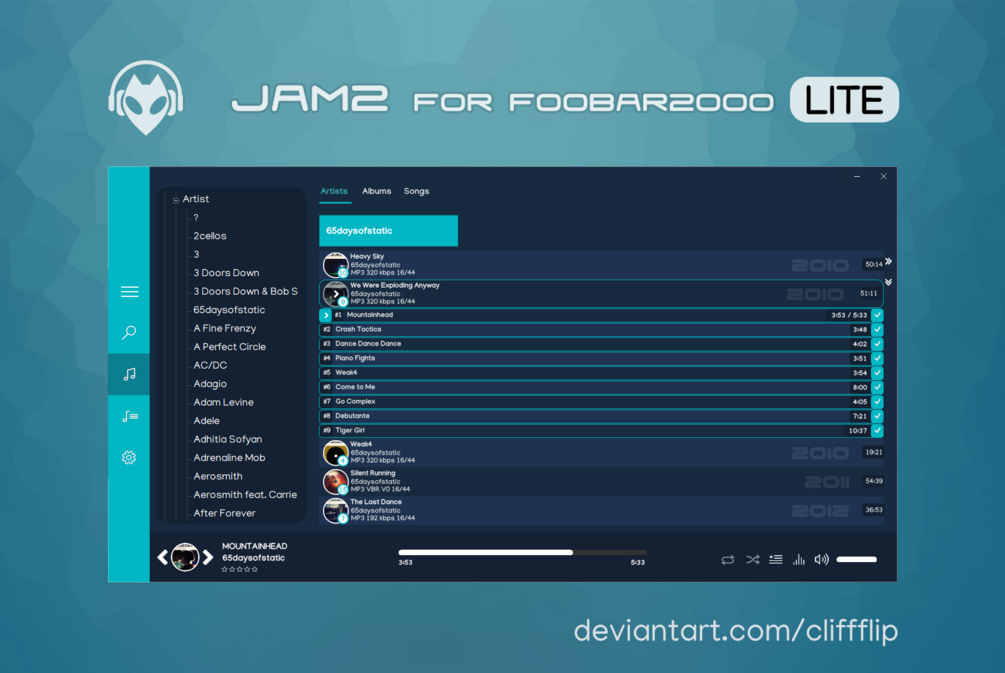Open the equalizer bars icon
Viewport: 1005px width, 673px height.
(x=799, y=560)
